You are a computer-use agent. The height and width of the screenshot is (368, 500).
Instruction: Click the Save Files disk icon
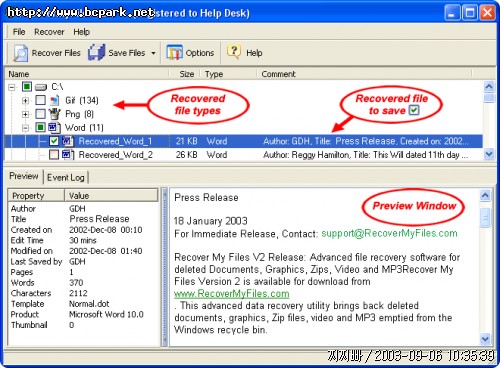pyautogui.click(x=97, y=52)
